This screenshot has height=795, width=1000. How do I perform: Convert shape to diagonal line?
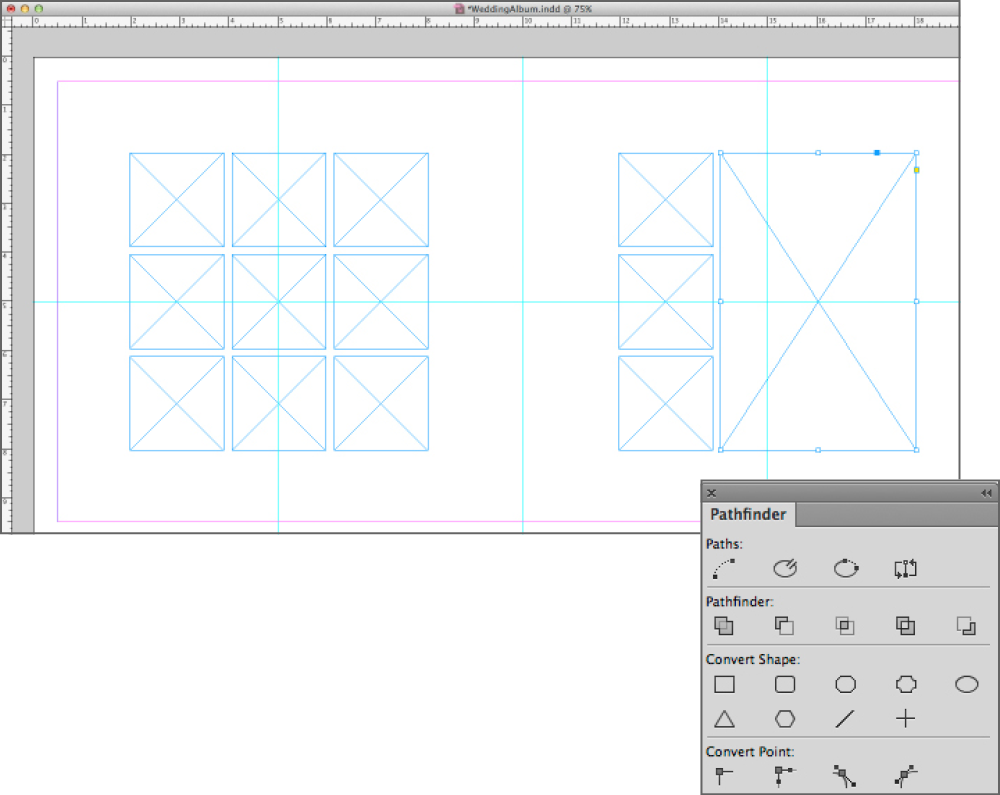tap(845, 719)
